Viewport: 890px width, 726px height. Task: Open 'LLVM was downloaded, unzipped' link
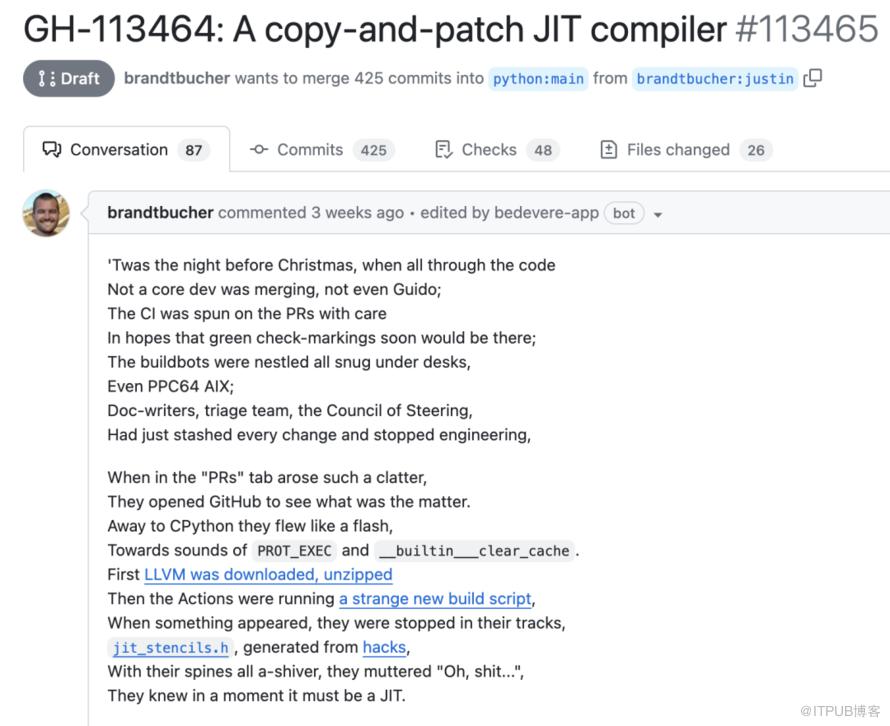(268, 574)
